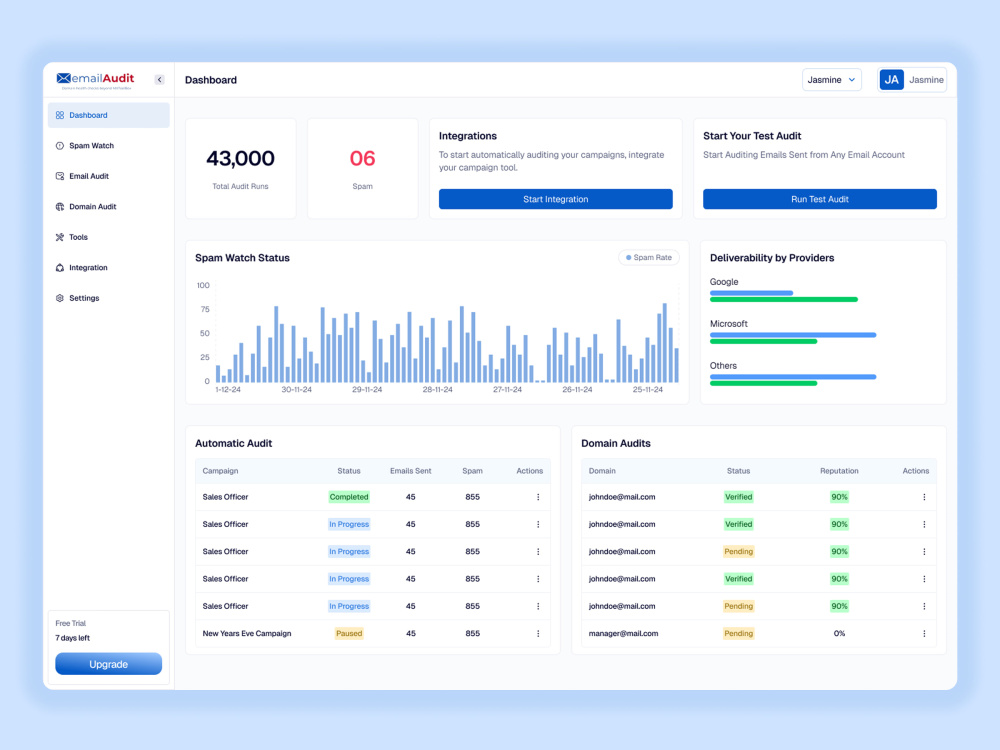Screen dimensions: 1000x750
Task: Click the Spam Rate legend dot
Action: (628, 258)
